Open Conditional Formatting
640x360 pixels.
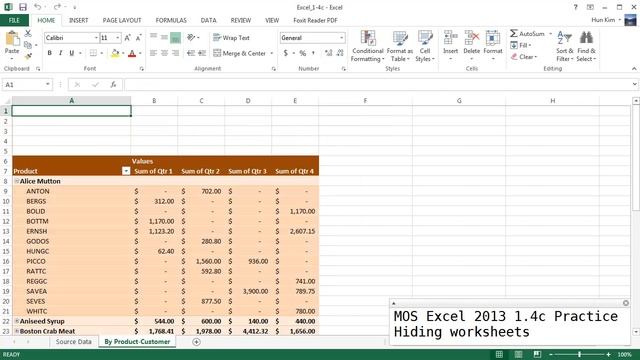368,46
